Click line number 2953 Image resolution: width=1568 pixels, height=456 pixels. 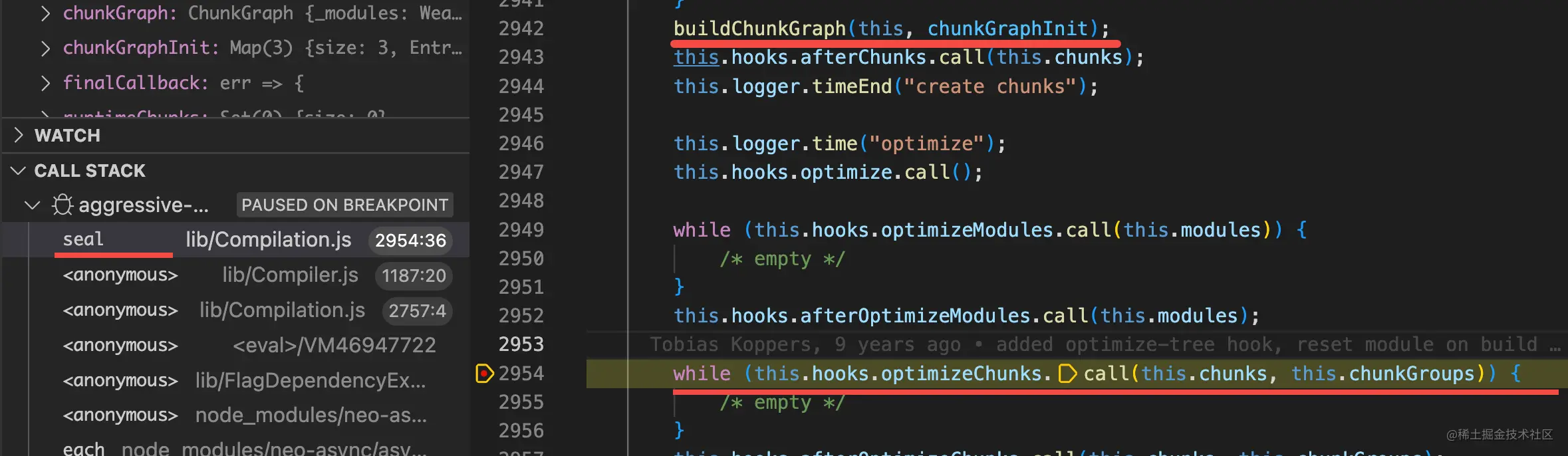click(521, 344)
